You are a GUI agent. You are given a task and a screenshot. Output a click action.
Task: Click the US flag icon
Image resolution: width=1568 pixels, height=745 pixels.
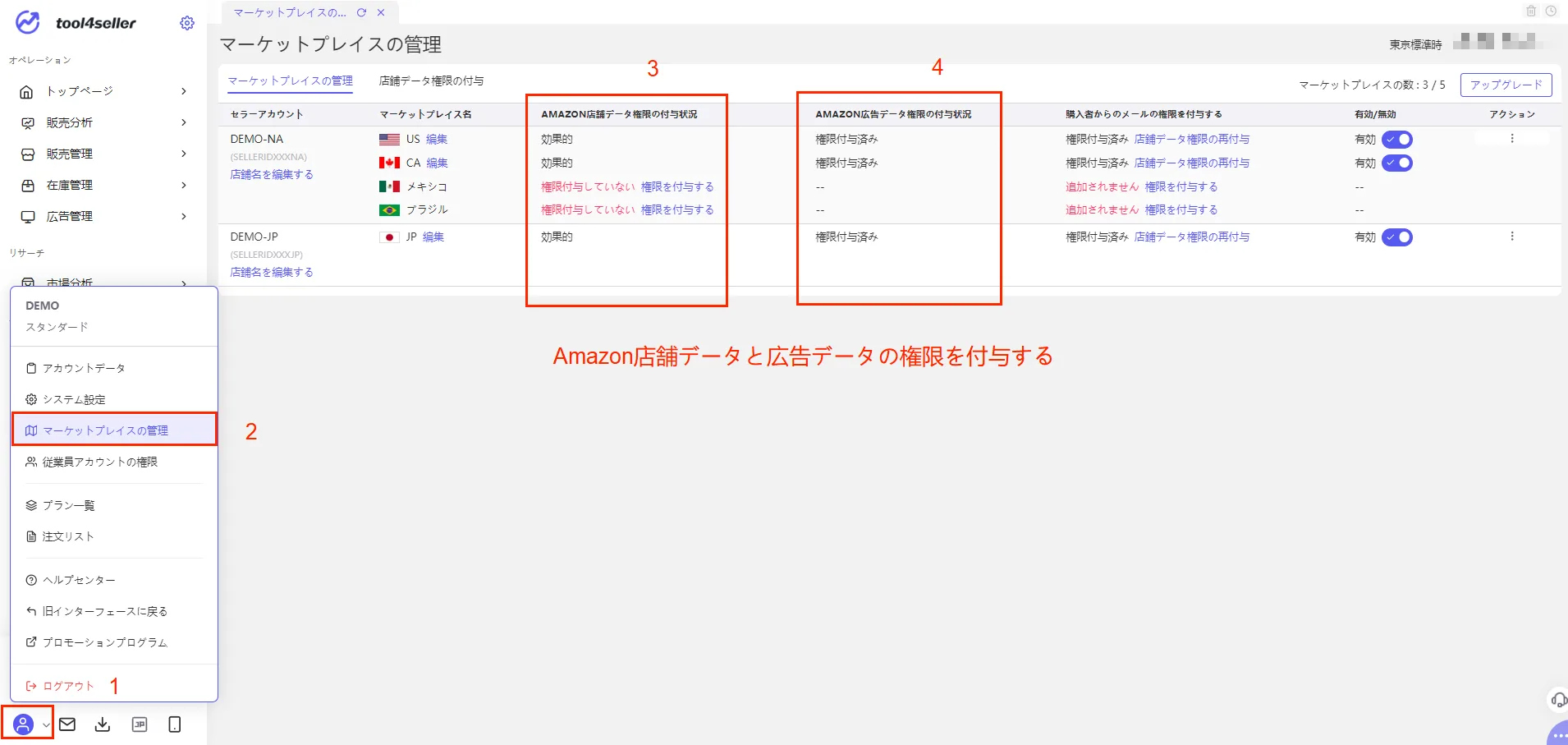(389, 140)
